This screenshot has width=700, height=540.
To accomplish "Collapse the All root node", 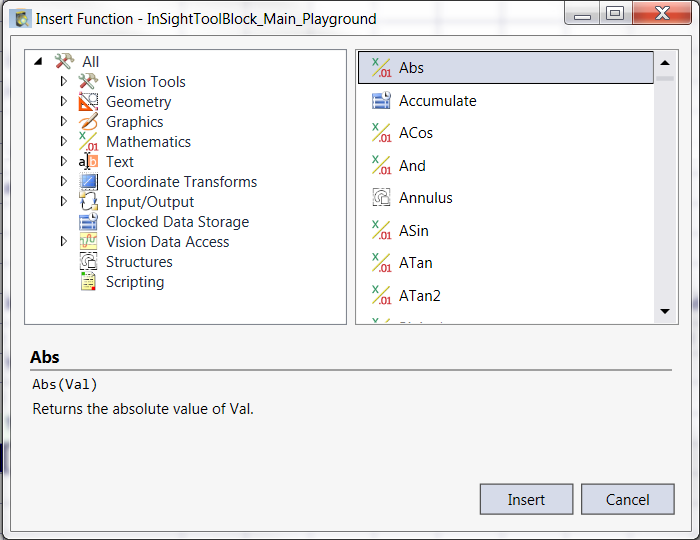I will click(x=38, y=62).
